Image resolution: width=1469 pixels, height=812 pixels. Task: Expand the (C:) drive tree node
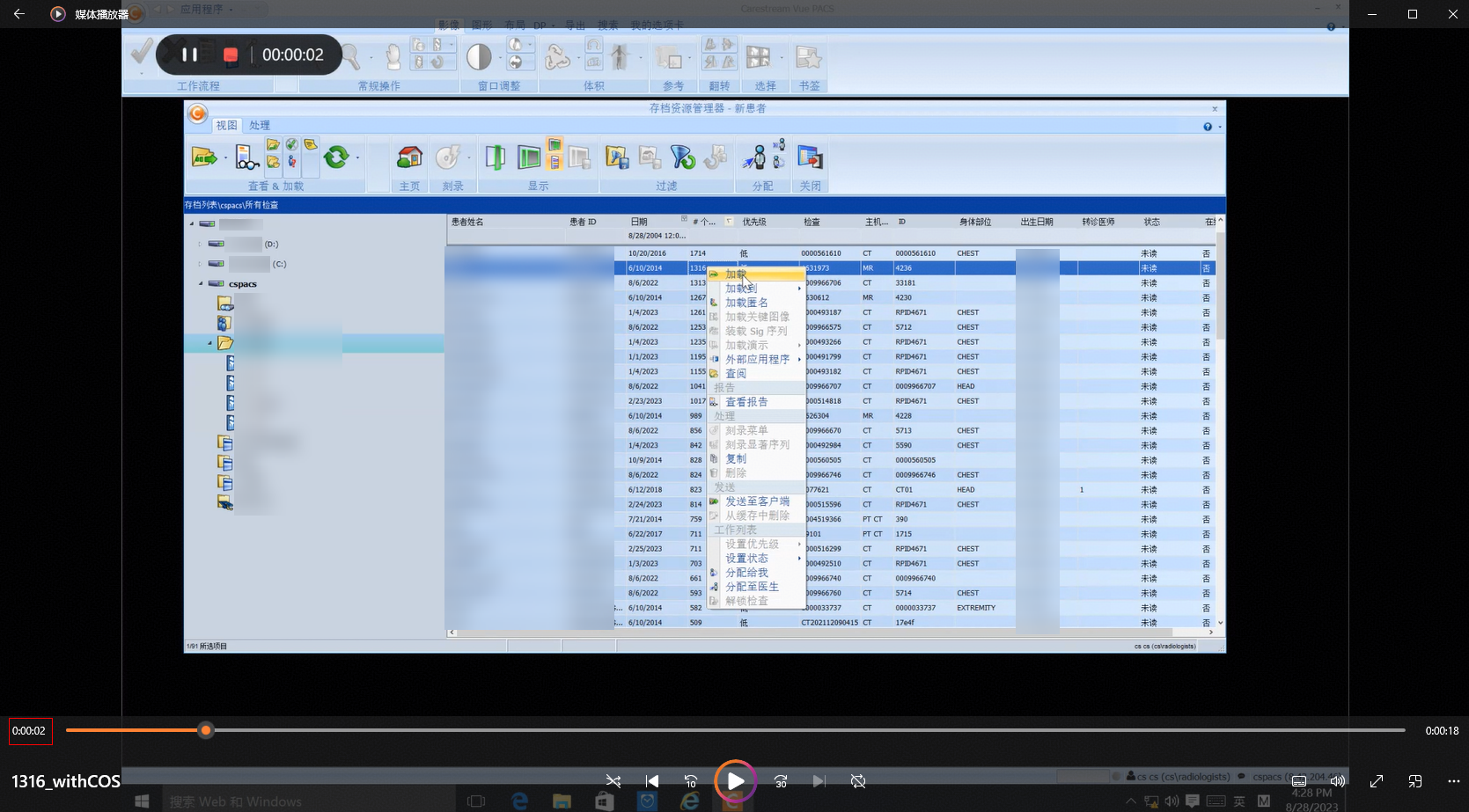201,264
